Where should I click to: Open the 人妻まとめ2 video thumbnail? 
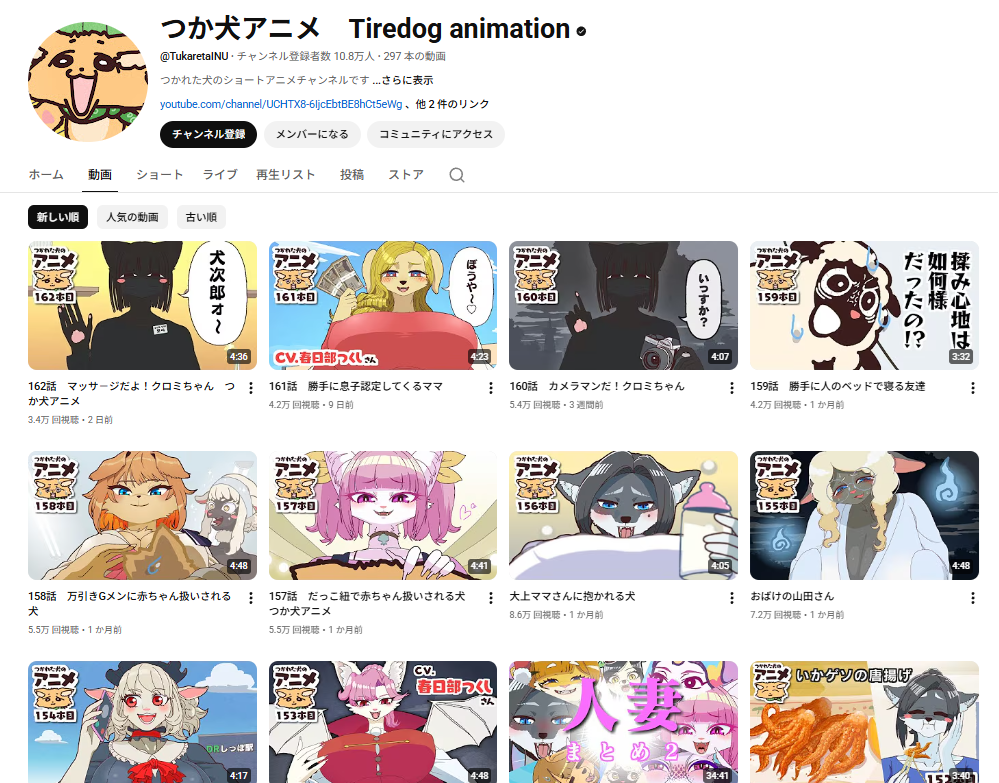point(623,722)
